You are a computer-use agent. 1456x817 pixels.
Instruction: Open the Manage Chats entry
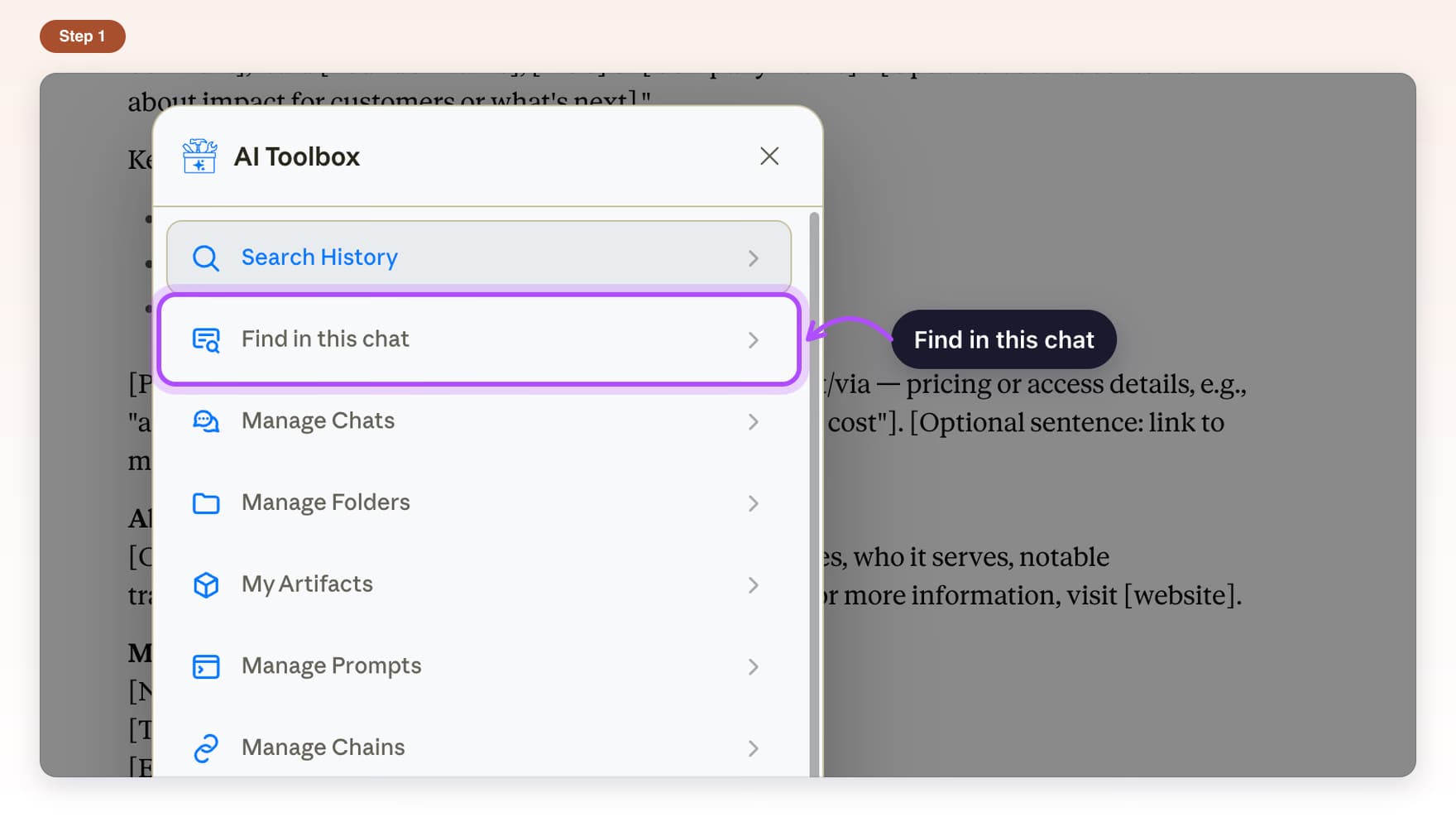coord(479,421)
